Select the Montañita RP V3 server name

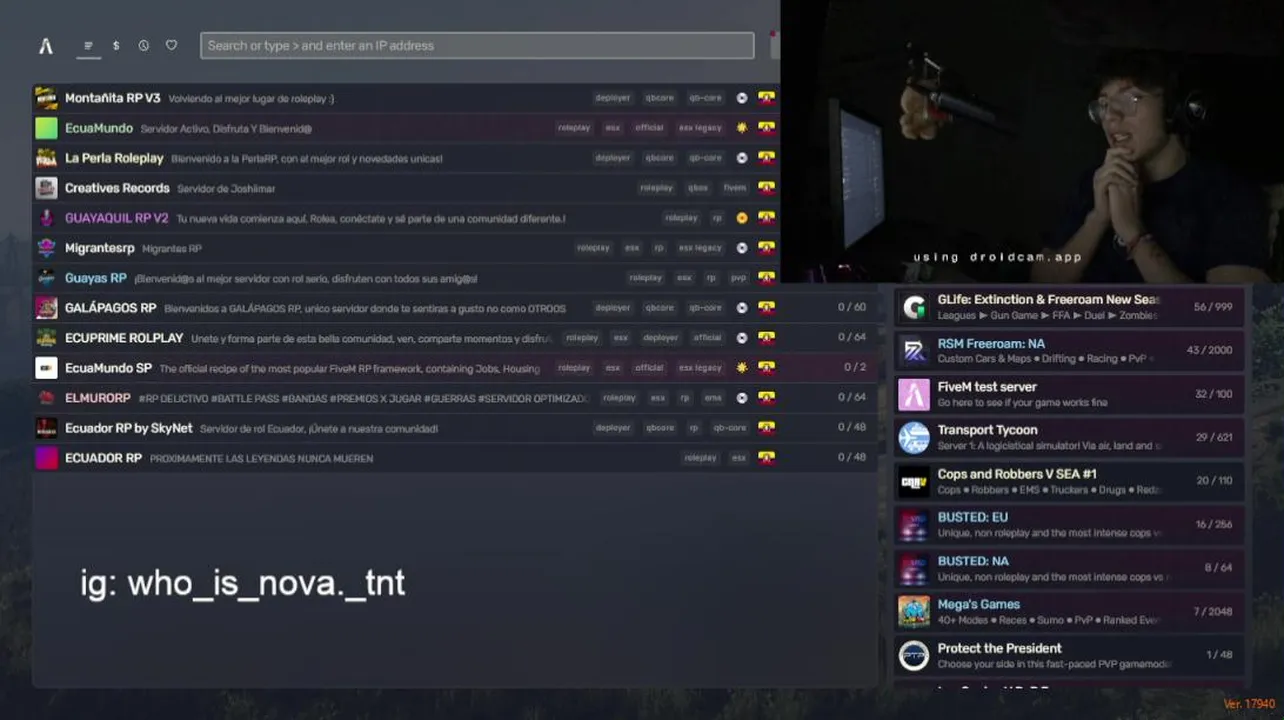pos(112,98)
